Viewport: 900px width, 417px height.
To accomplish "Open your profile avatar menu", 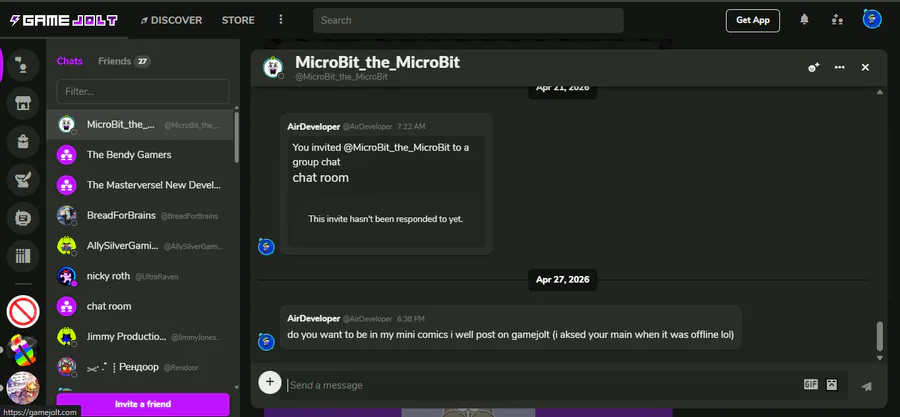I will 872,20.
